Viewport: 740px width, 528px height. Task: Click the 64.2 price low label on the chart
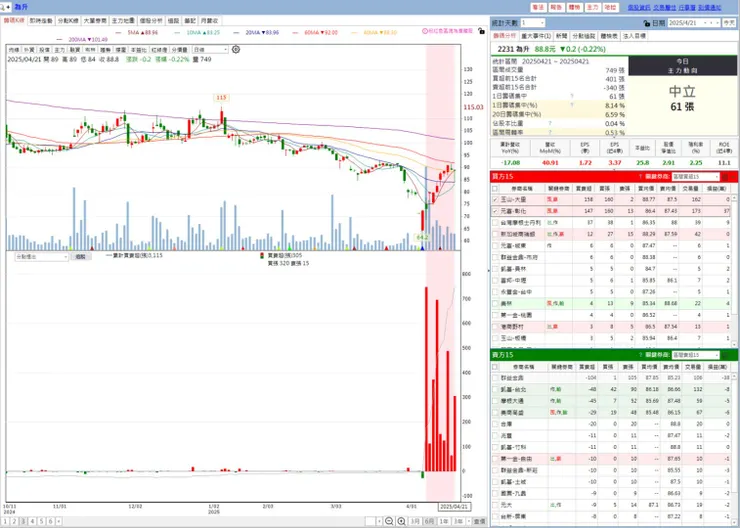click(421, 237)
